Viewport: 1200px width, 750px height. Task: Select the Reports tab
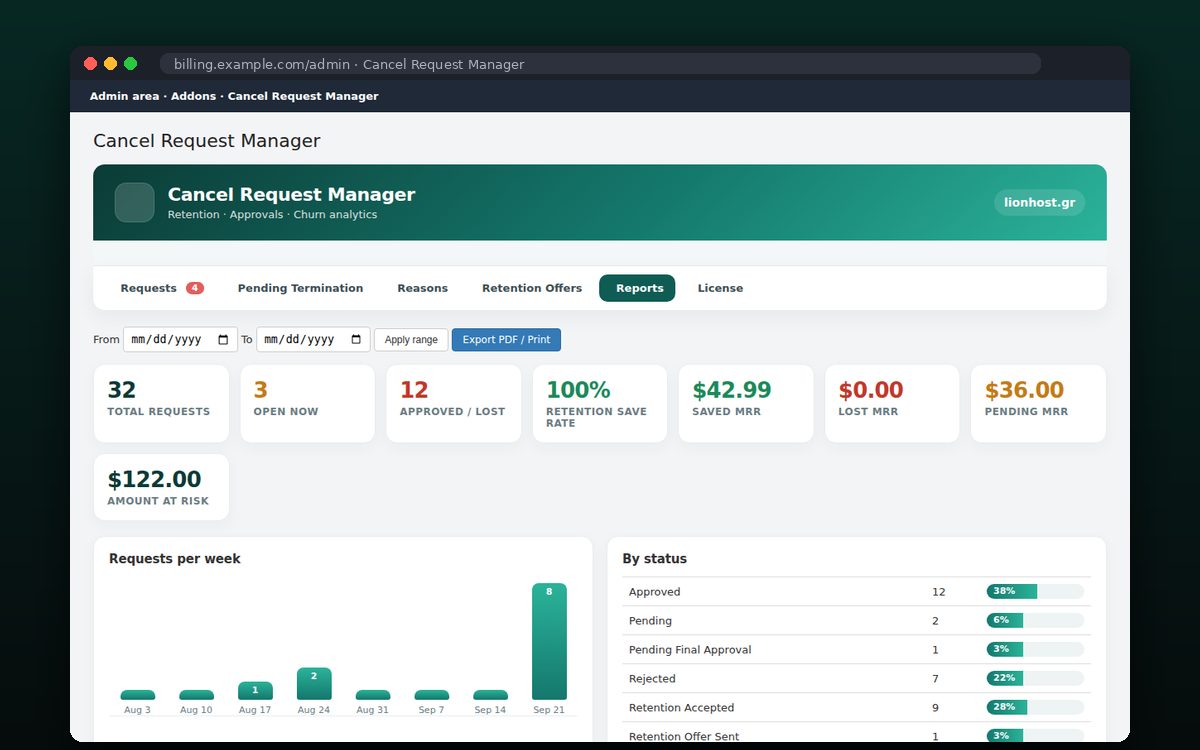tap(638, 288)
